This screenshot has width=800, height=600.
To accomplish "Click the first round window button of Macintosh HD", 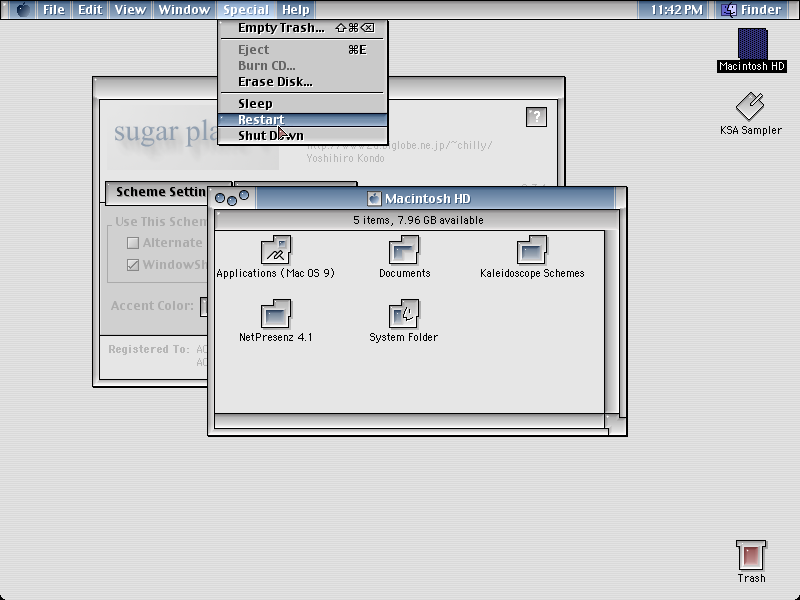I will click(220, 198).
